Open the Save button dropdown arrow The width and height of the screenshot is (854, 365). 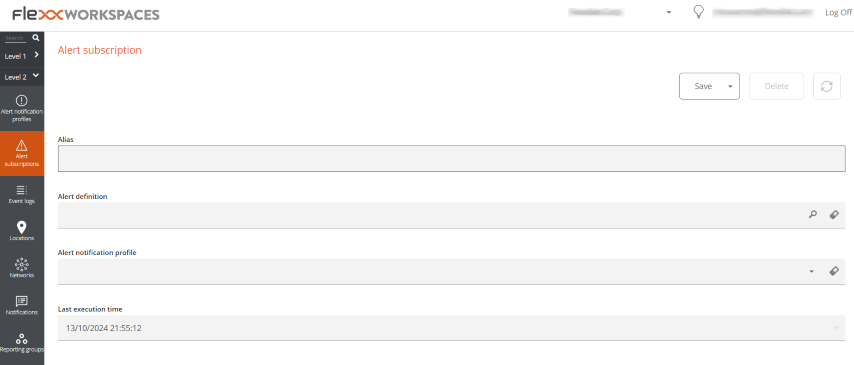[730, 86]
